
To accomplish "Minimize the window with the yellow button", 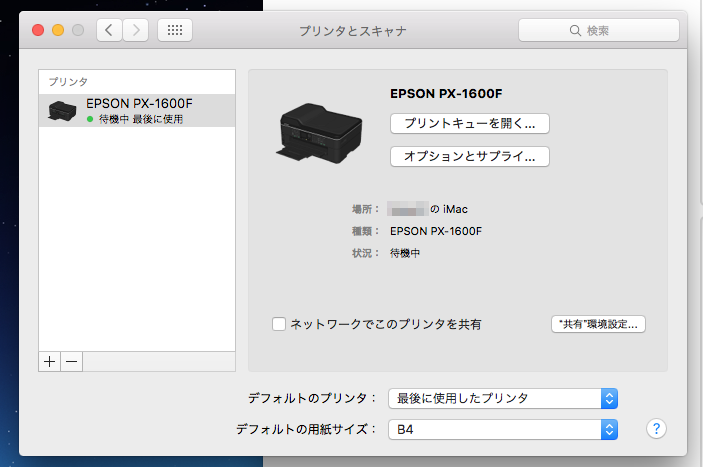I will click(x=58, y=30).
